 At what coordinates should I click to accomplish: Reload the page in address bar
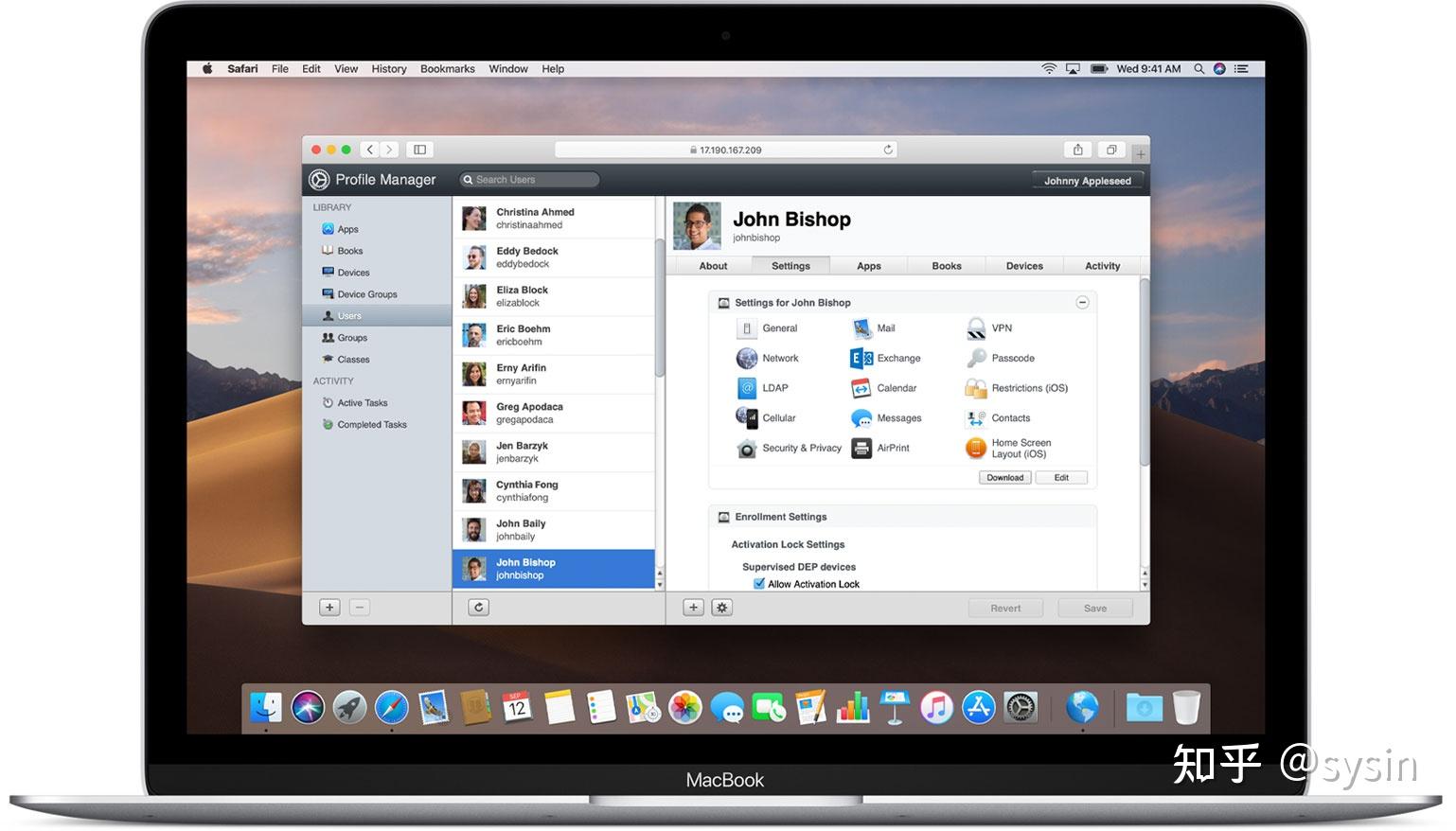tap(888, 150)
